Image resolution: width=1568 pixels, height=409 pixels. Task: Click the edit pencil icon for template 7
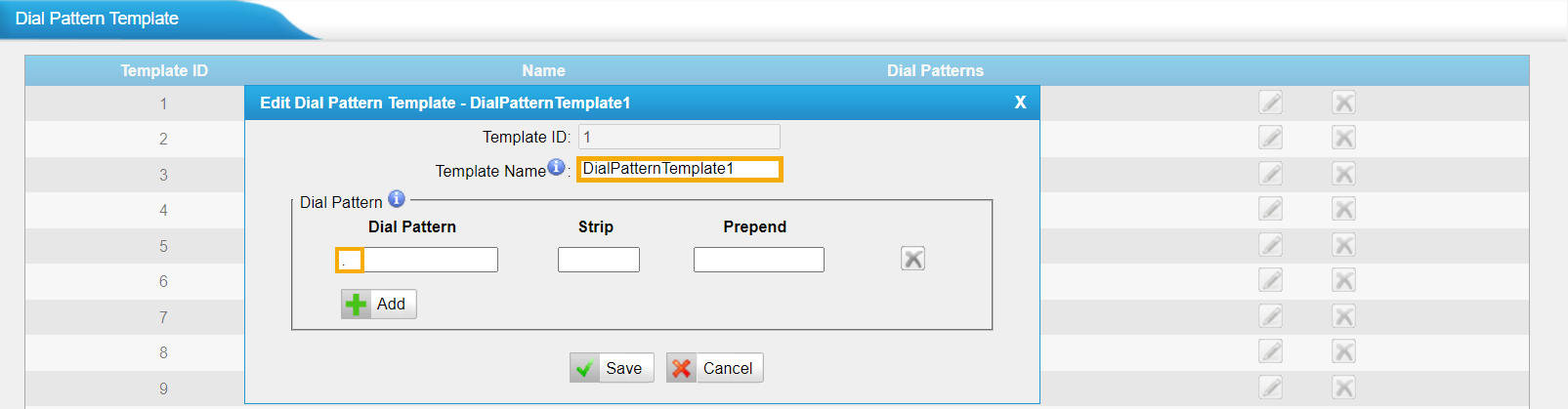pyautogui.click(x=1270, y=316)
